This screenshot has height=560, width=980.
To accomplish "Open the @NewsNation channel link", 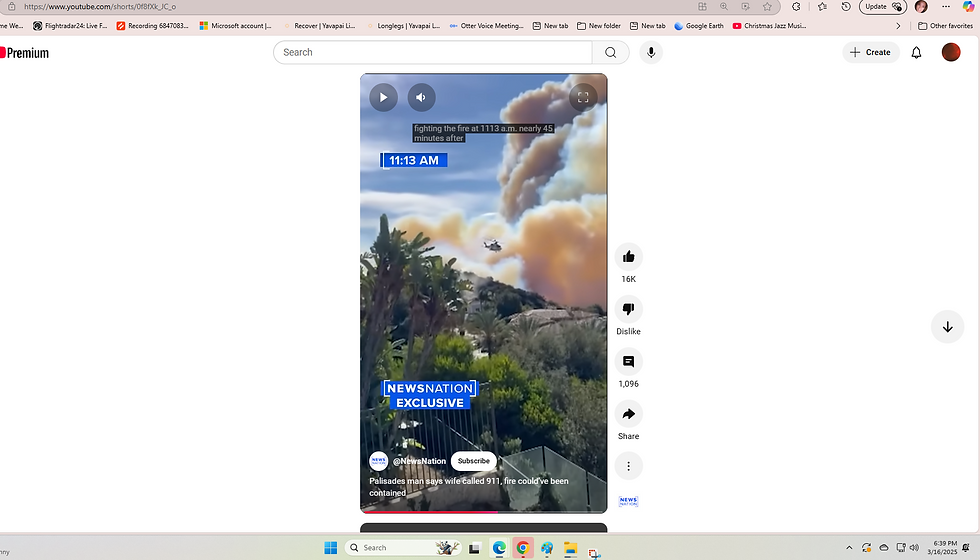I will click(419, 461).
